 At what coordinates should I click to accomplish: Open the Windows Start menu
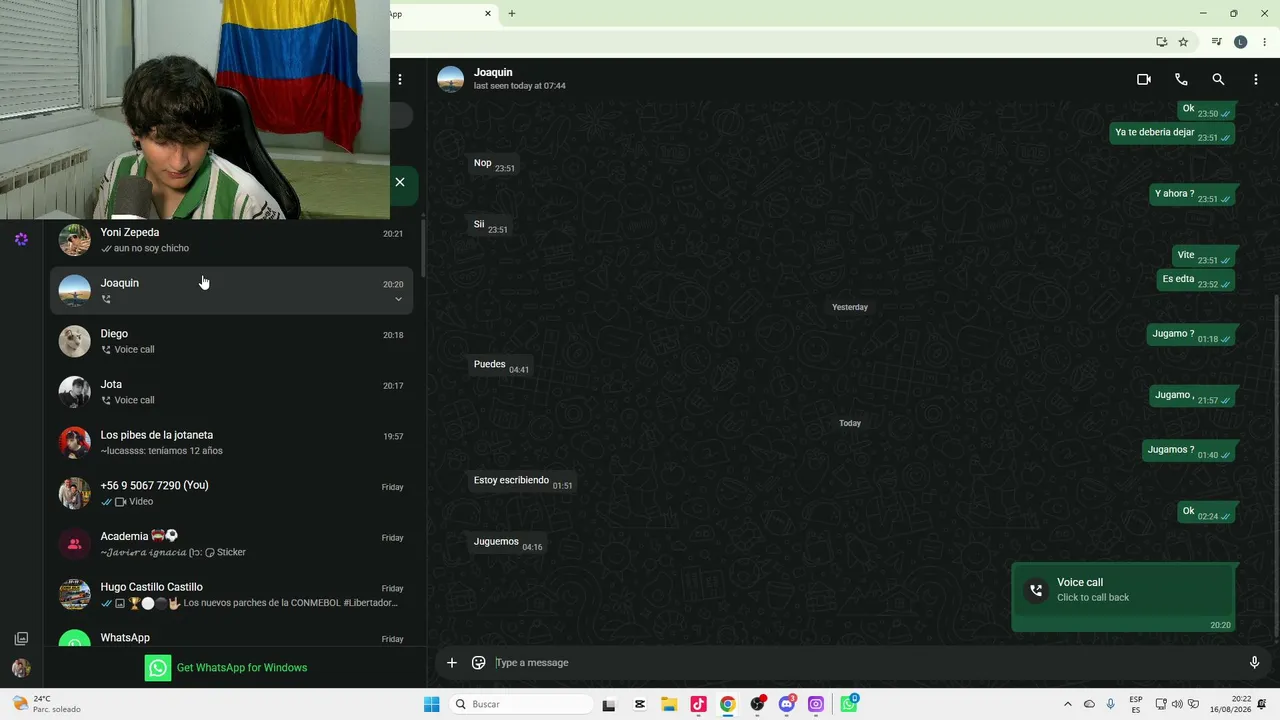click(431, 704)
